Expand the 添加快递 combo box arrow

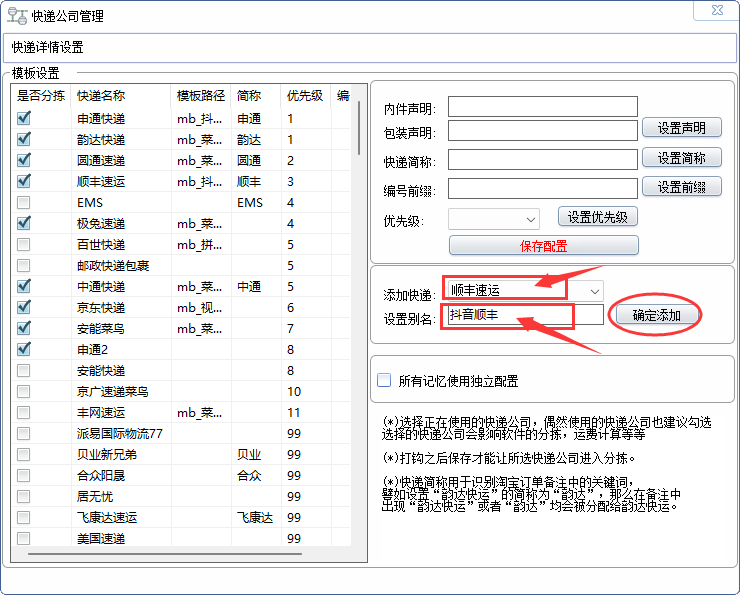tap(595, 290)
